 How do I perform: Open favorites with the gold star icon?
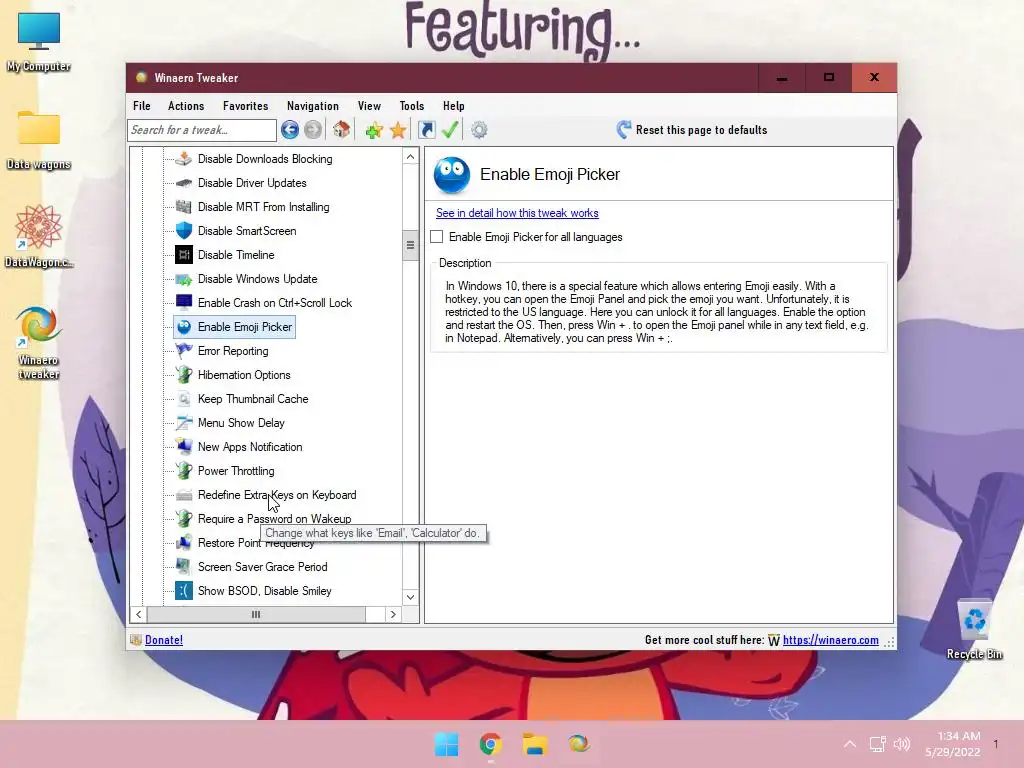pos(398,130)
